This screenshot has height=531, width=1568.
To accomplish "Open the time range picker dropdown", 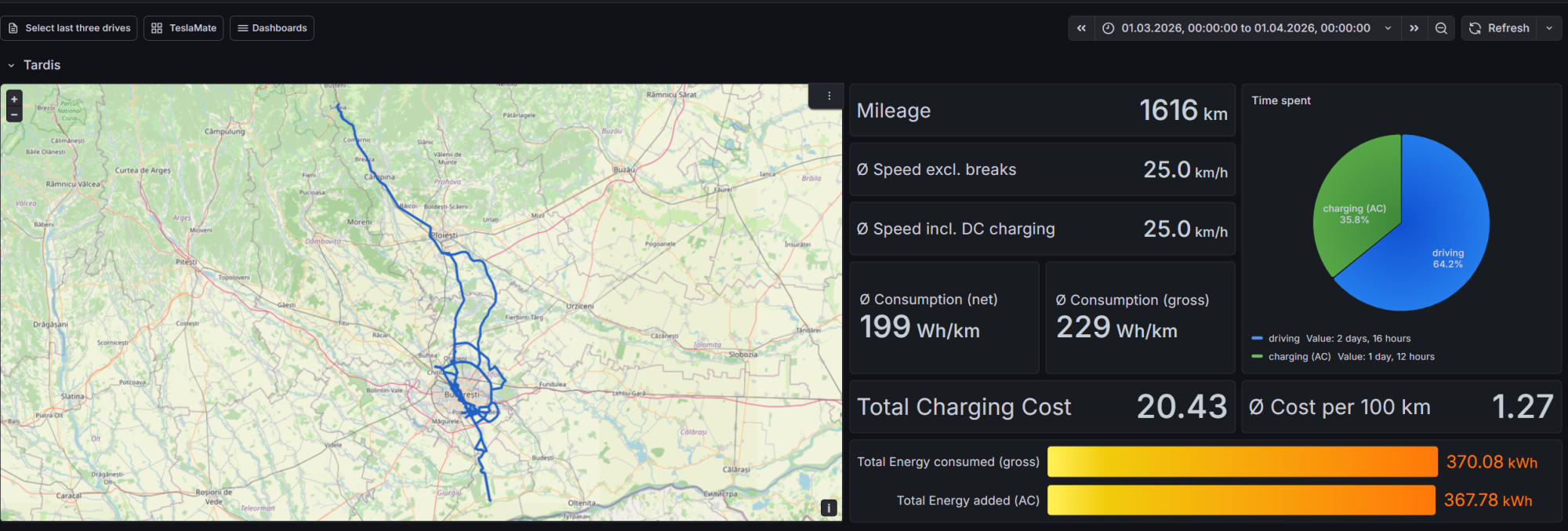I will click(1246, 28).
